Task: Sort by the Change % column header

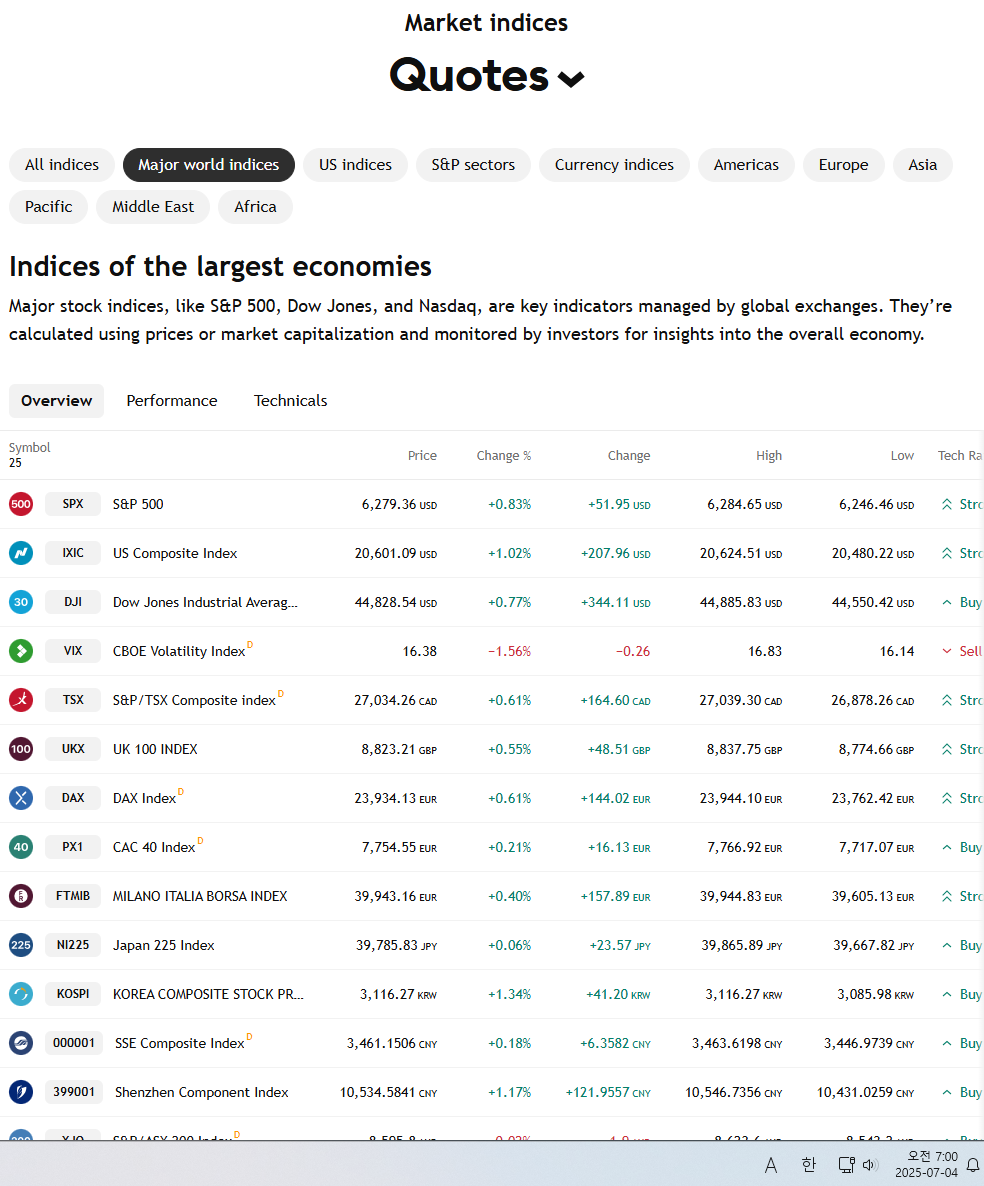Action: [x=504, y=455]
